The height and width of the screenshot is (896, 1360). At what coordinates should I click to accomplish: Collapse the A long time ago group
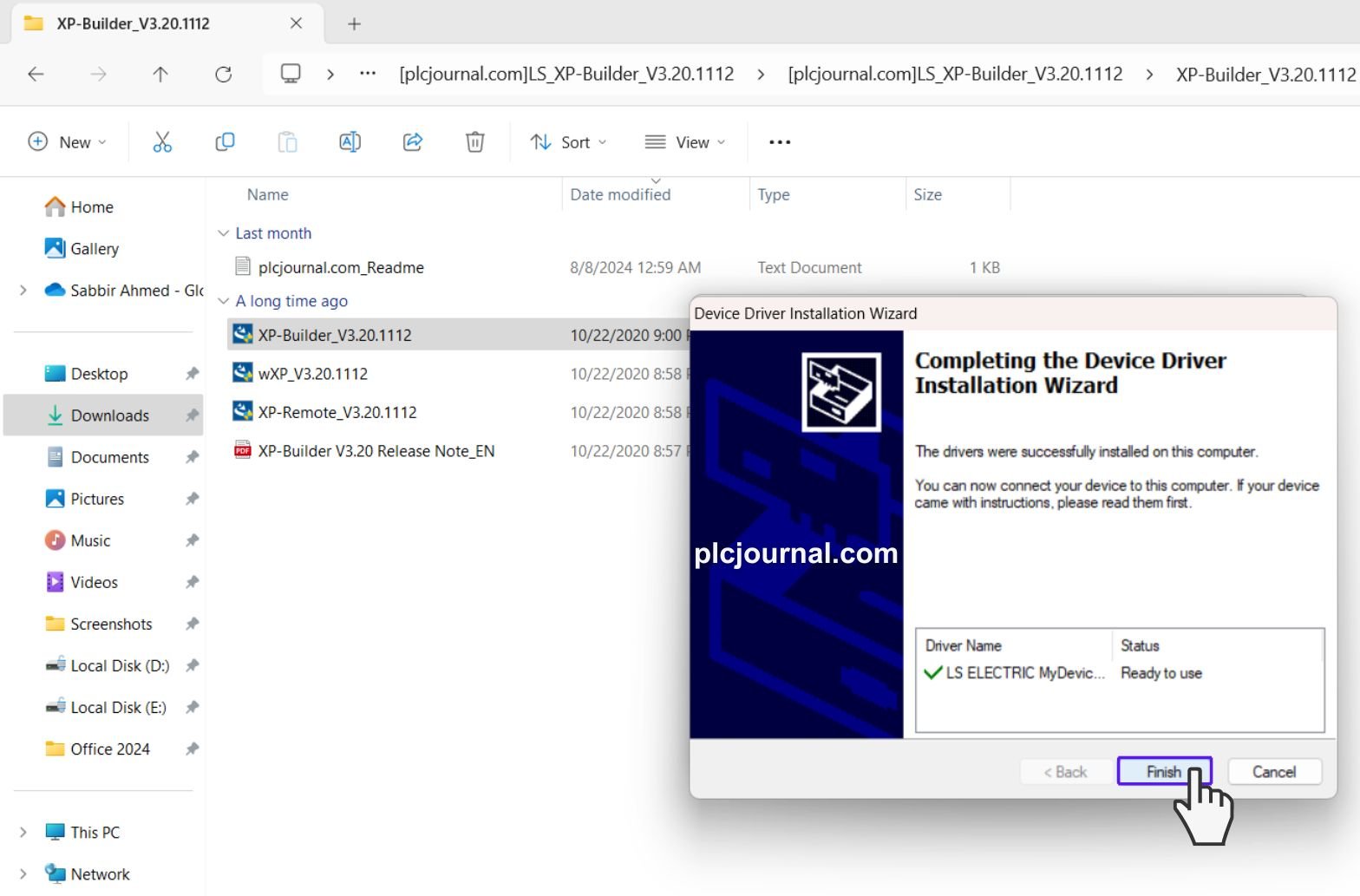pyautogui.click(x=223, y=301)
